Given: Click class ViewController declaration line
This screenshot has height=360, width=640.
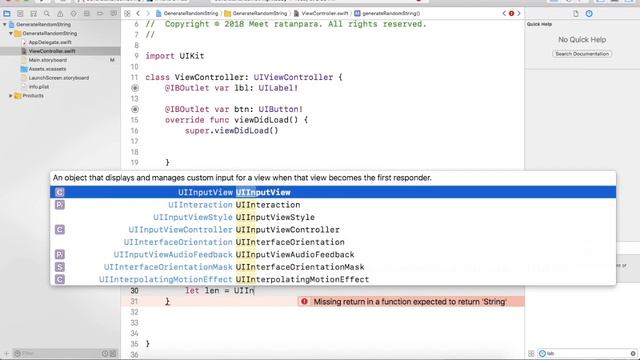Looking at the screenshot, I should click(244, 77).
